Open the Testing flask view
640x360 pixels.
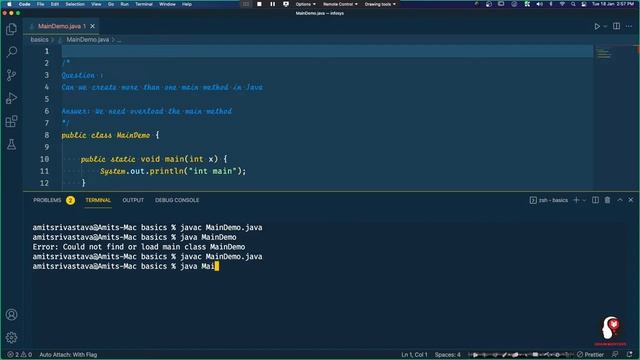(11, 144)
